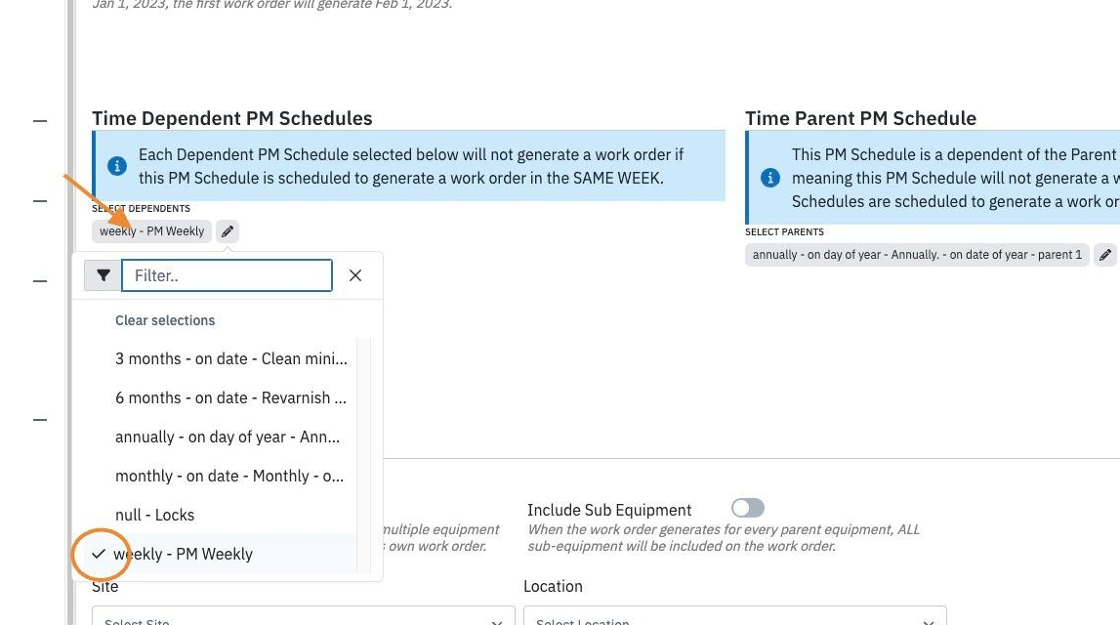Image resolution: width=1120 pixels, height=625 pixels.
Task: Open the Select Site dropdown
Action: [x=304, y=617]
